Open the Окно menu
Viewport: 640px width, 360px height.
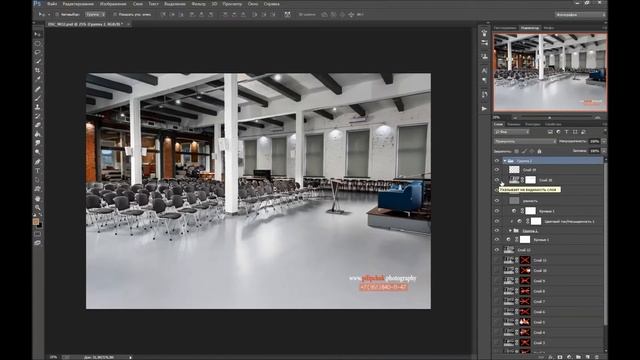pos(253,4)
